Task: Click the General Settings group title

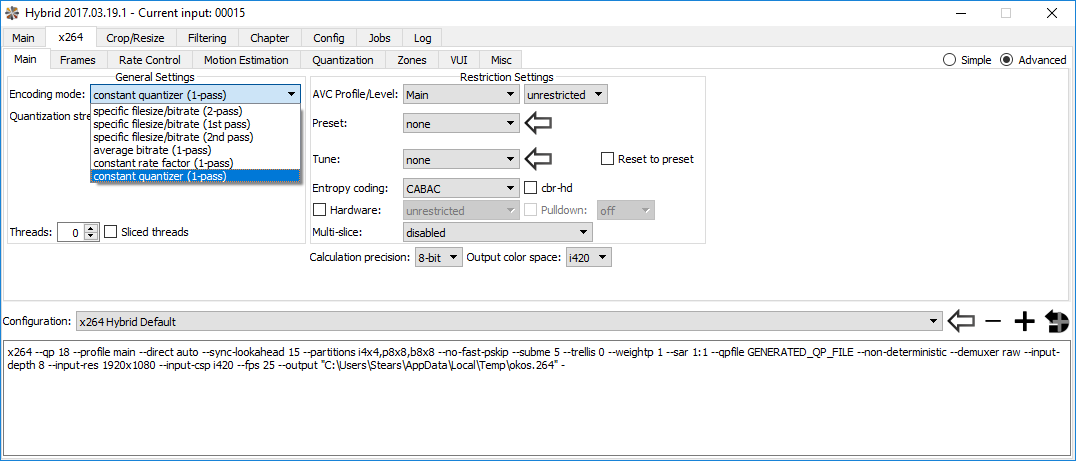Action: pos(154,77)
